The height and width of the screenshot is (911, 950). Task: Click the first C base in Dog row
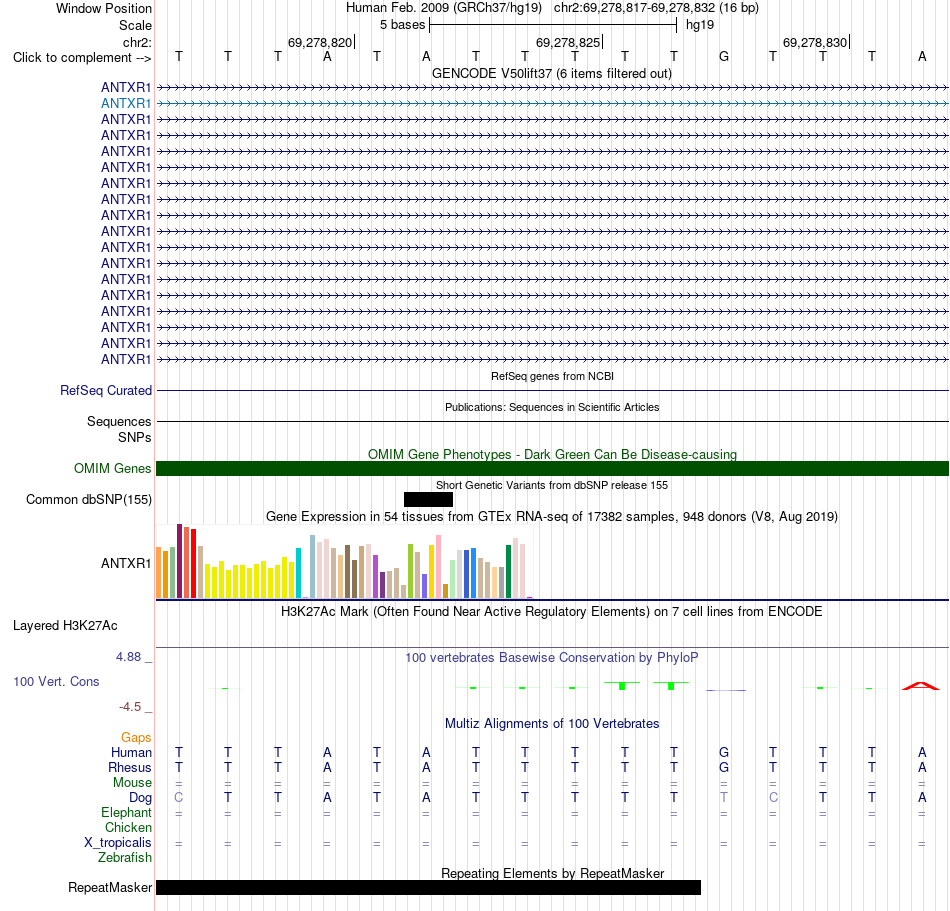178,797
